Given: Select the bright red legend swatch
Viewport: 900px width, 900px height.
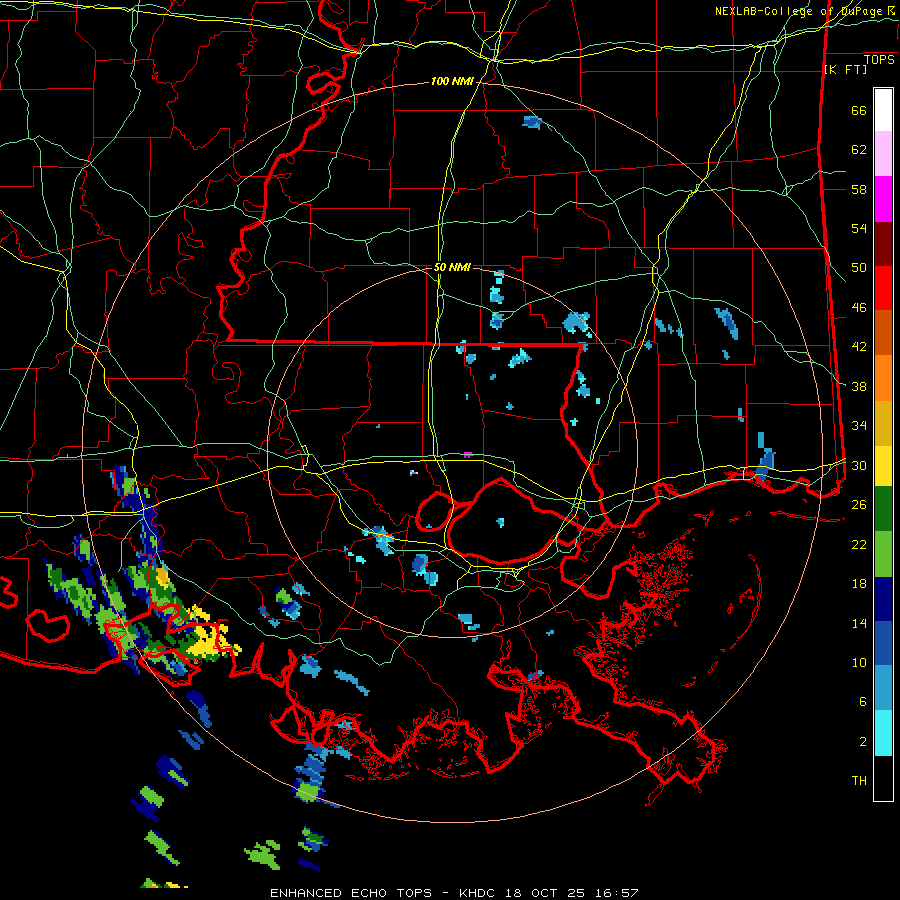Looking at the screenshot, I should coord(883,288).
